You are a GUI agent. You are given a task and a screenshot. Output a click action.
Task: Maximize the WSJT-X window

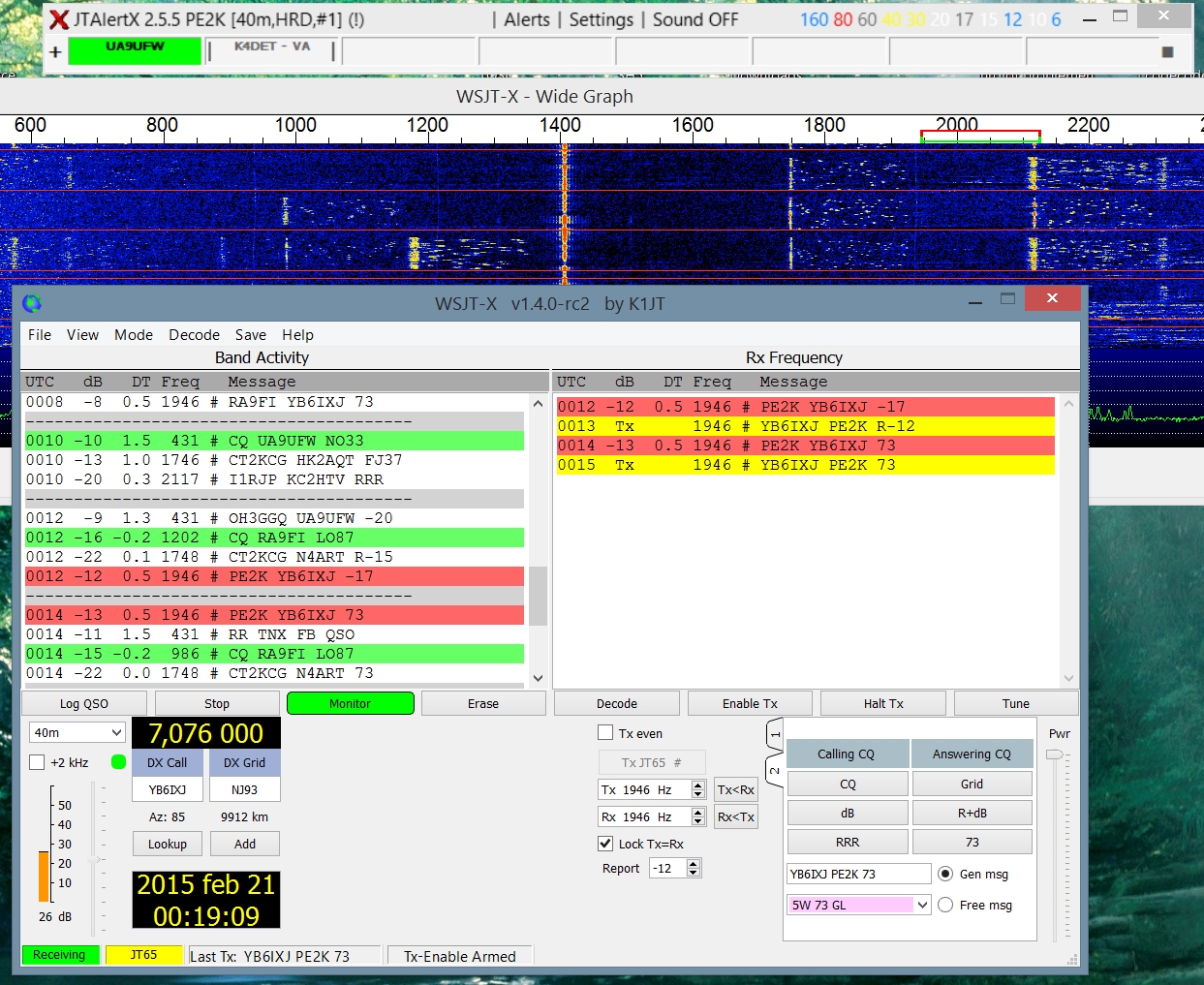(1007, 298)
